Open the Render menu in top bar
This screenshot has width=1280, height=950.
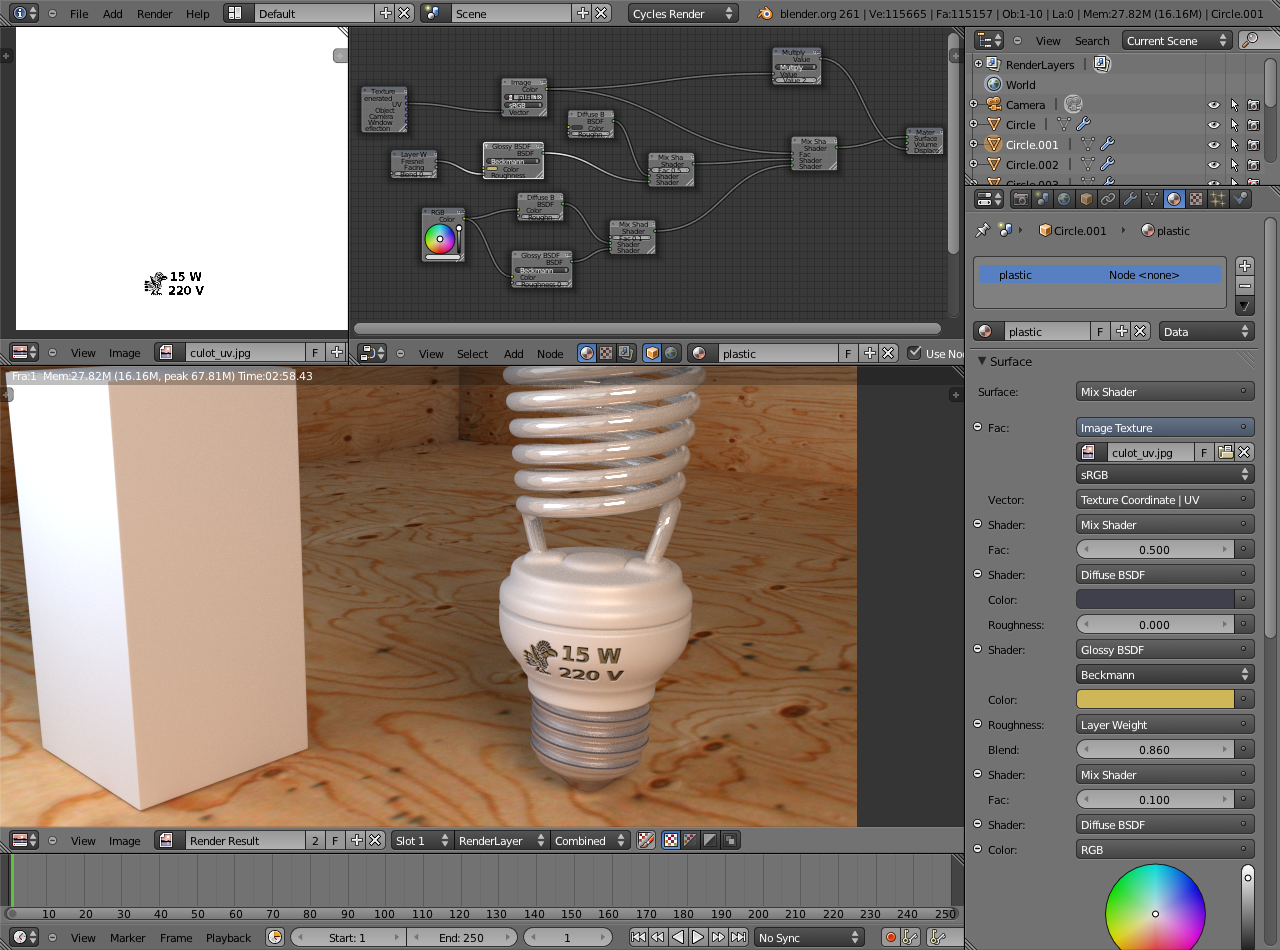pyautogui.click(x=155, y=14)
